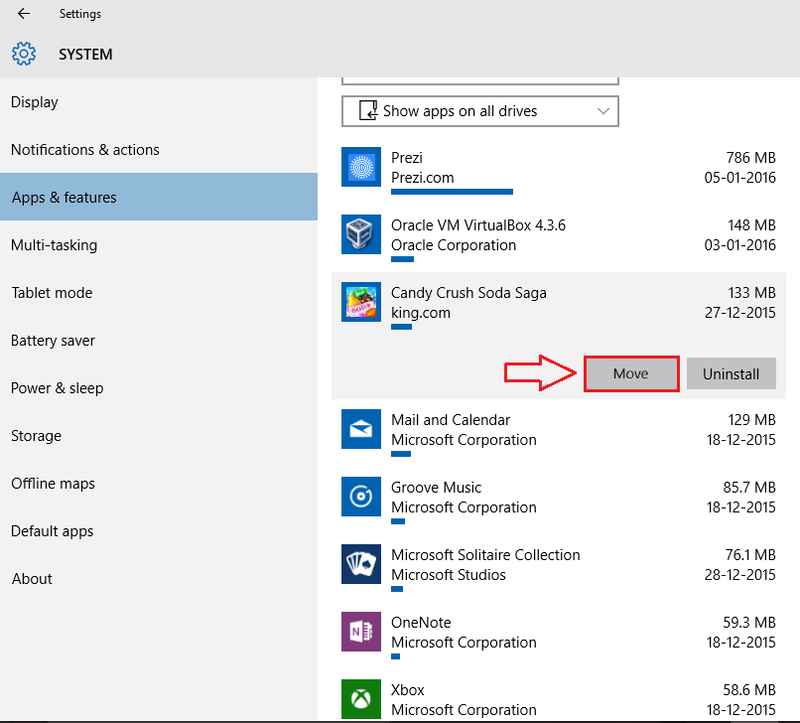
Task: Select the Prezi app icon
Action: click(x=361, y=167)
